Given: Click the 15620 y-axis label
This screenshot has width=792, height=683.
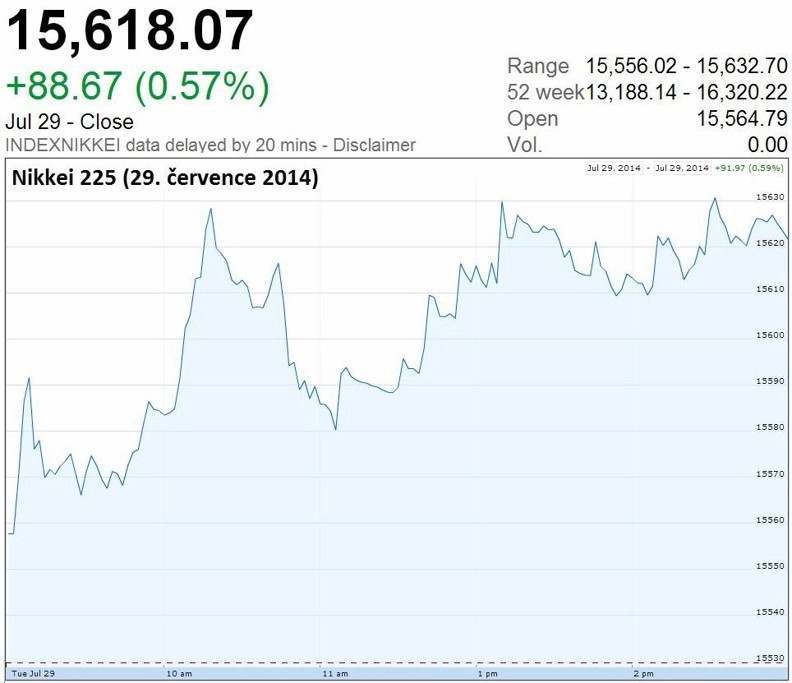Looking at the screenshot, I should [770, 243].
